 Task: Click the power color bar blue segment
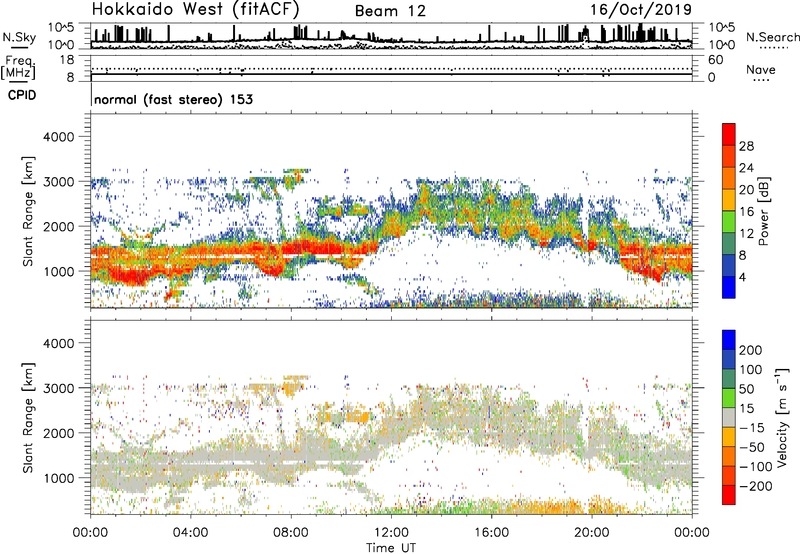pyautogui.click(x=729, y=287)
